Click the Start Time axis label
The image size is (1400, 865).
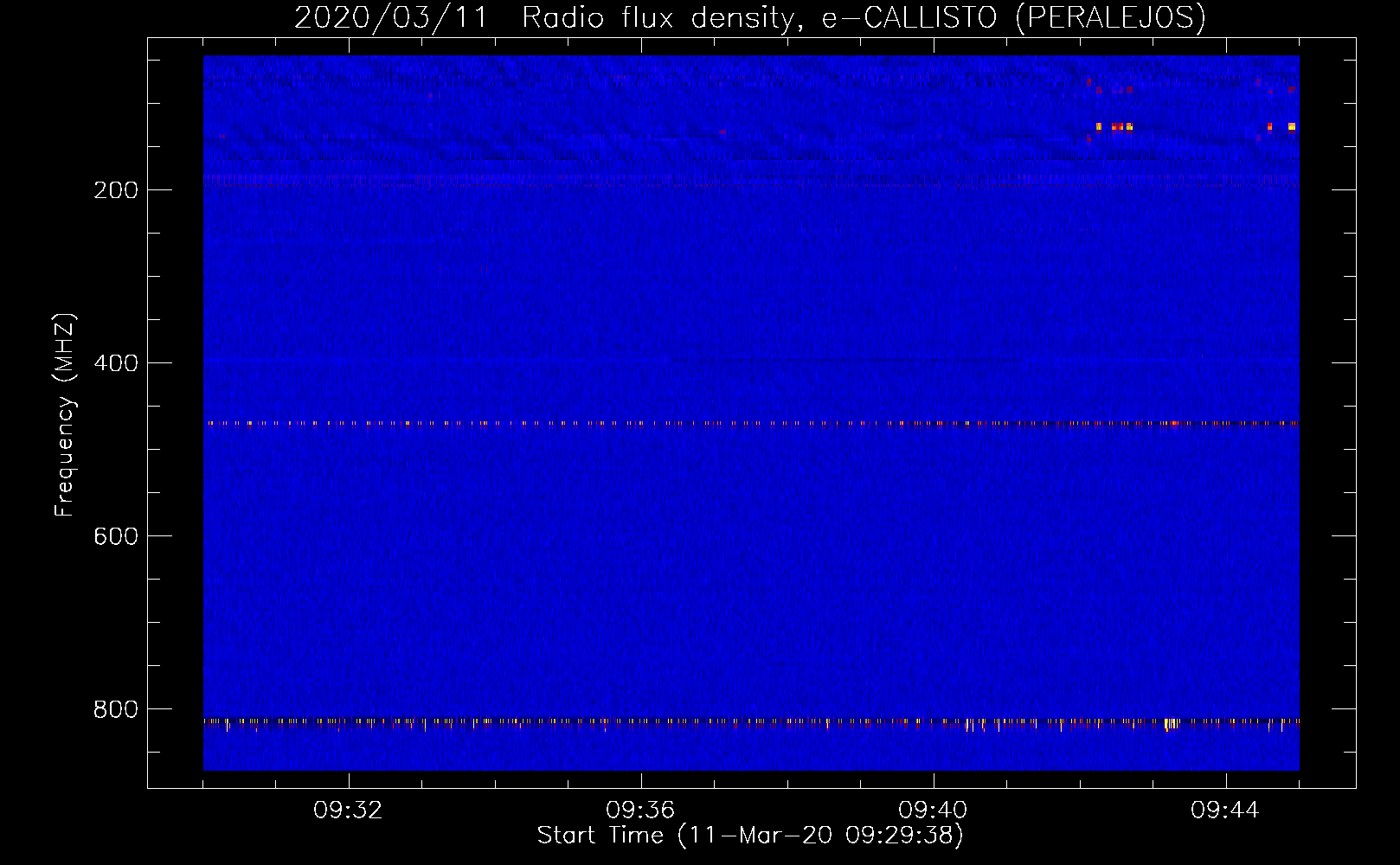coord(750,836)
